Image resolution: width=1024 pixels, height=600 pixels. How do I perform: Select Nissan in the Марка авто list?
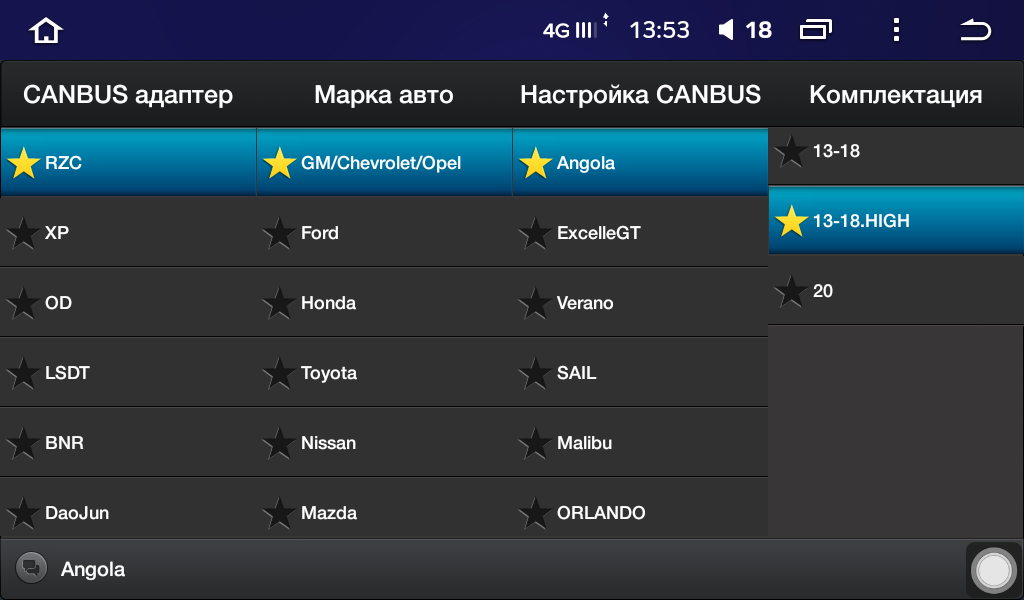point(384,443)
